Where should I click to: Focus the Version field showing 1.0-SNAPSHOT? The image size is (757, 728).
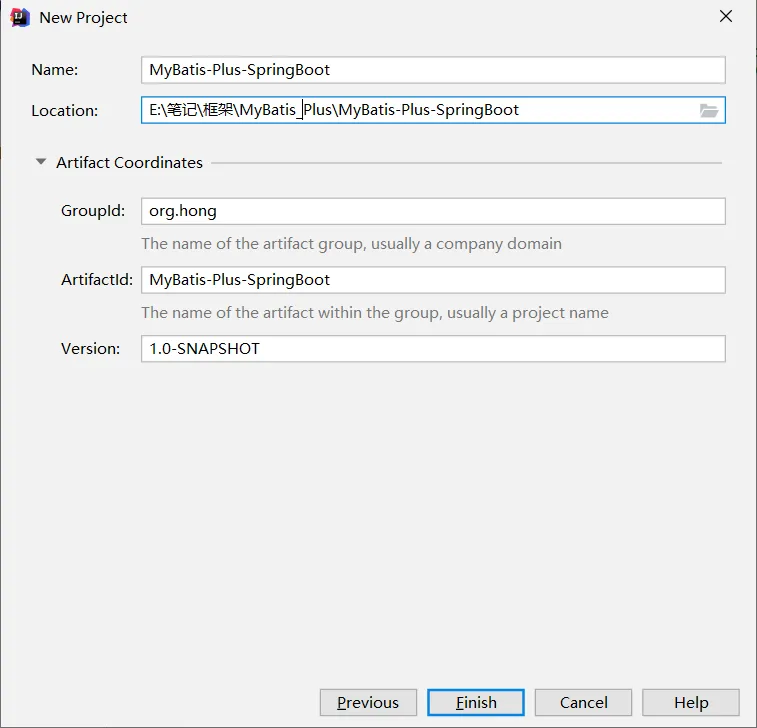[432, 348]
